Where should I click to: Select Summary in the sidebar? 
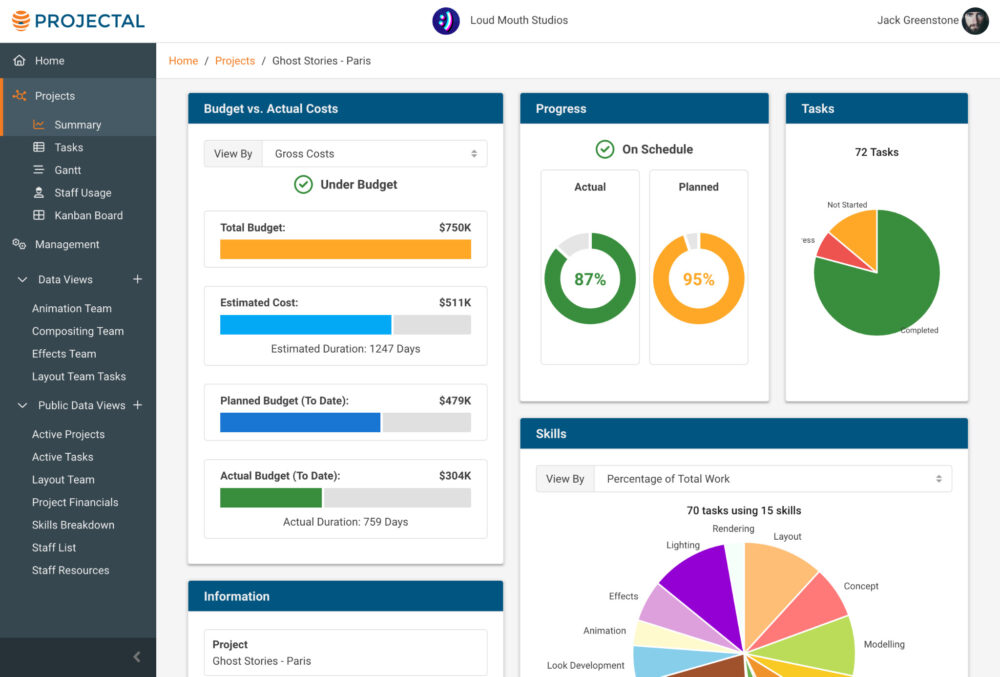tap(78, 124)
